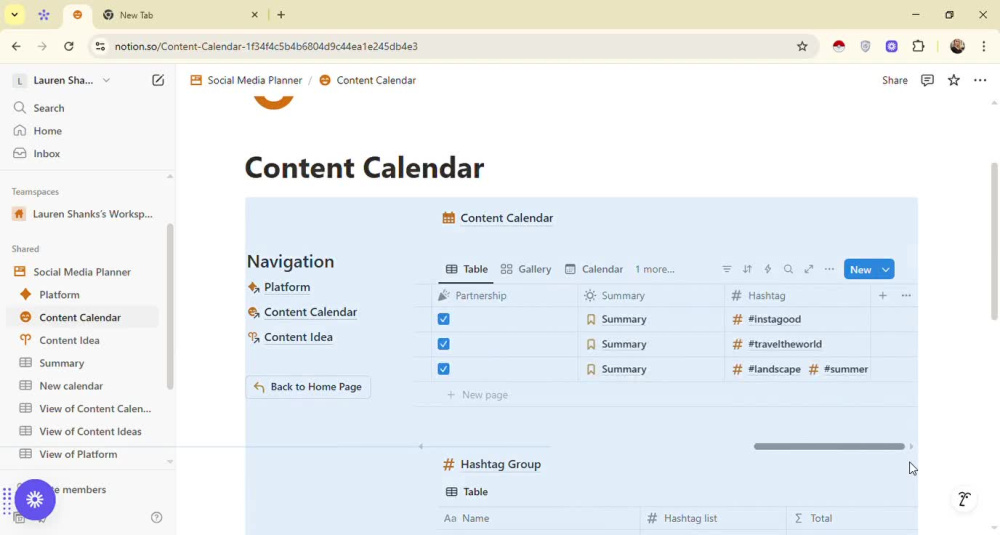Open Content Idea link in Navigation
1000x535 pixels.
[x=298, y=337]
